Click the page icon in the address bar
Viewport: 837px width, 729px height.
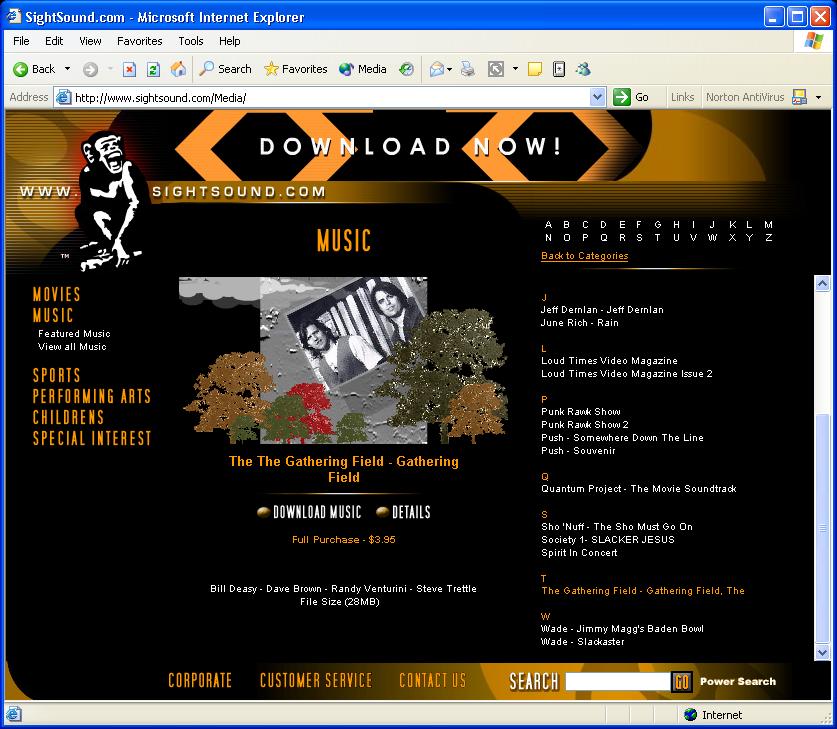64,97
